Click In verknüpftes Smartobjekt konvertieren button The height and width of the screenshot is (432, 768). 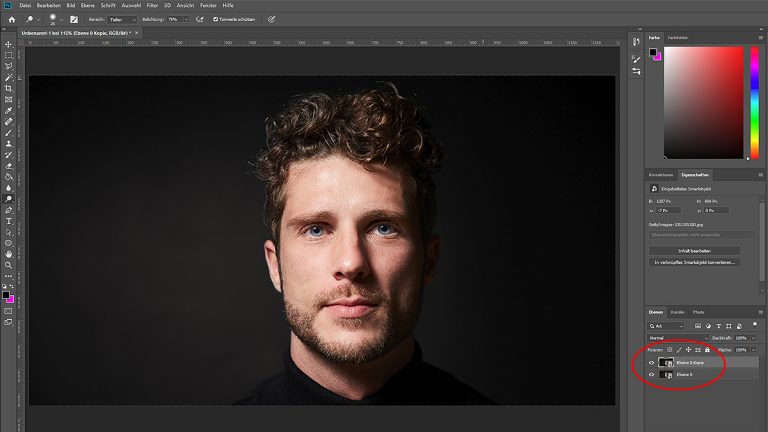click(x=694, y=262)
